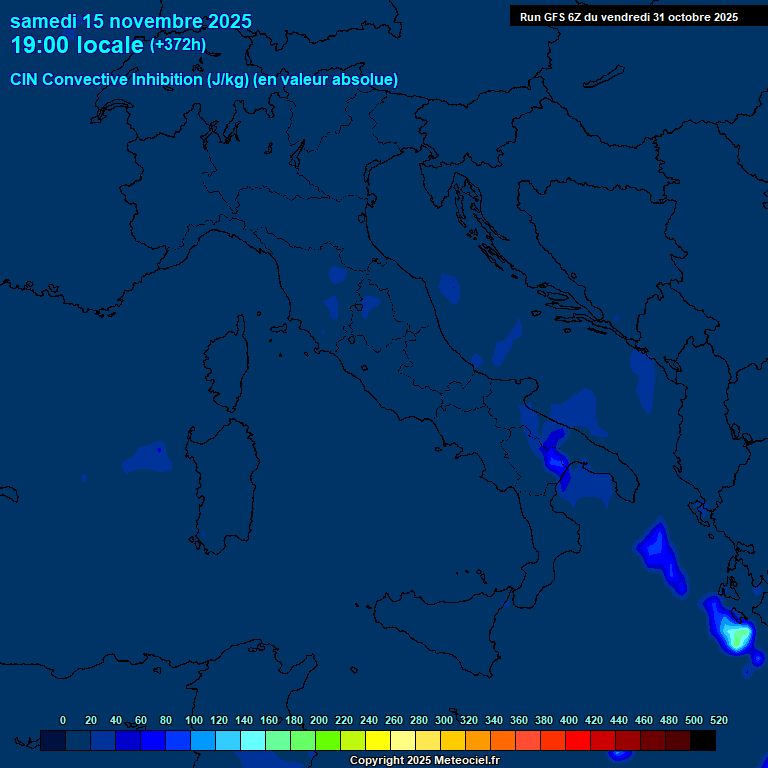Click the legend label '520'

tap(718, 720)
